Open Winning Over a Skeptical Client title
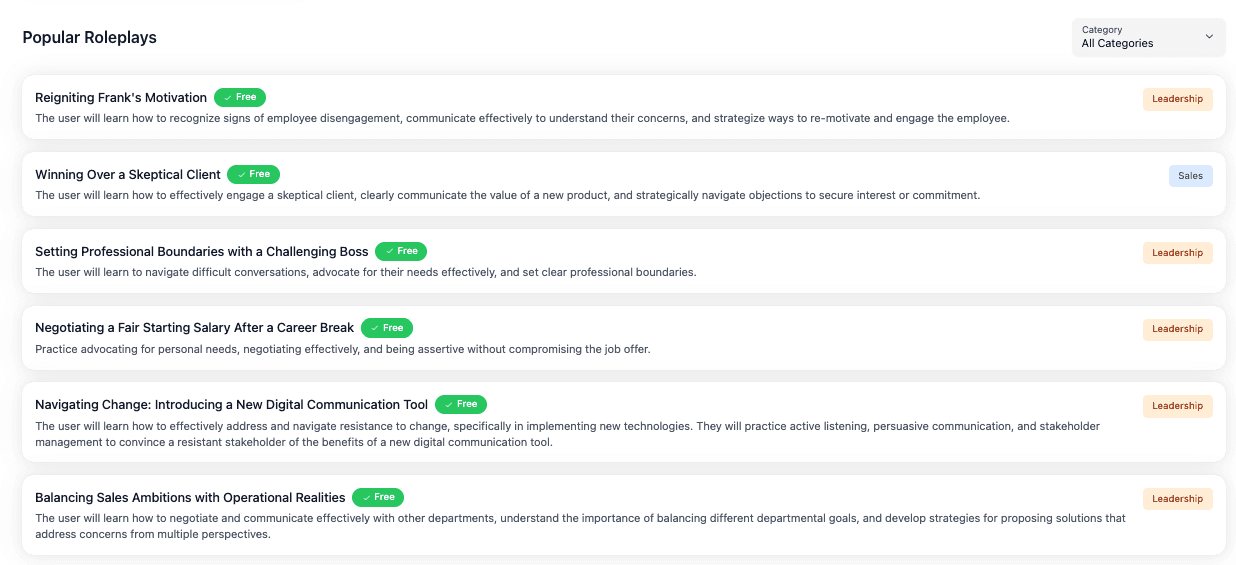Image resolution: width=1236 pixels, height=565 pixels. pyautogui.click(x=128, y=174)
